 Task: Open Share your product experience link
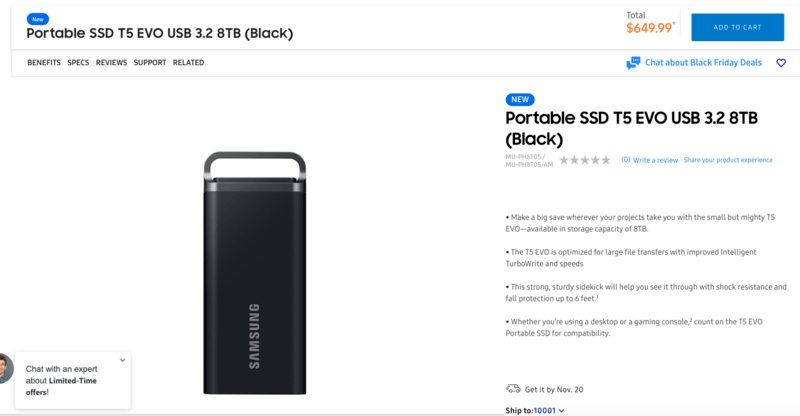click(x=728, y=160)
